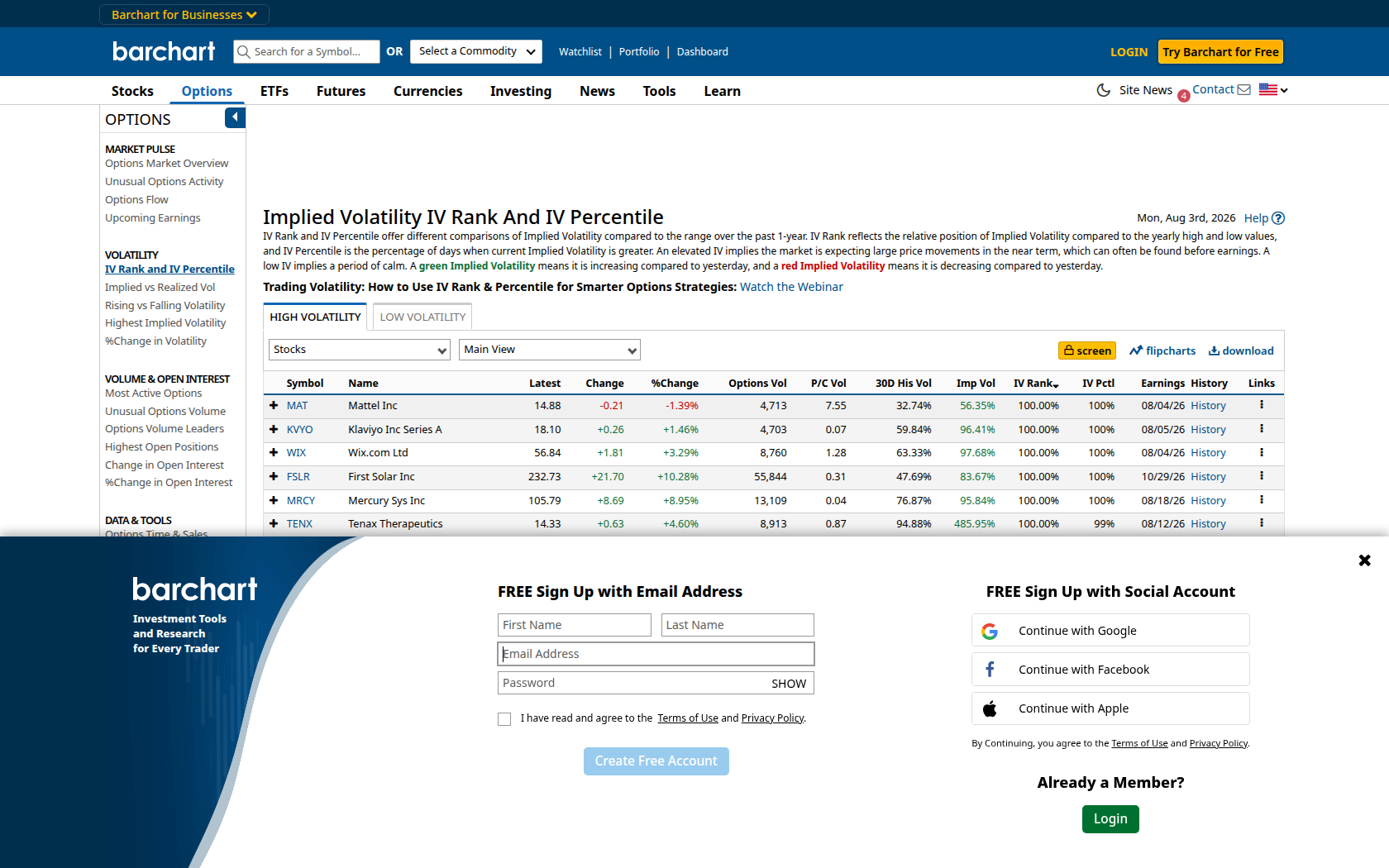Screen dimensions: 1389x868
Task: Collapse the Options sidebar arrow
Action: [235, 117]
